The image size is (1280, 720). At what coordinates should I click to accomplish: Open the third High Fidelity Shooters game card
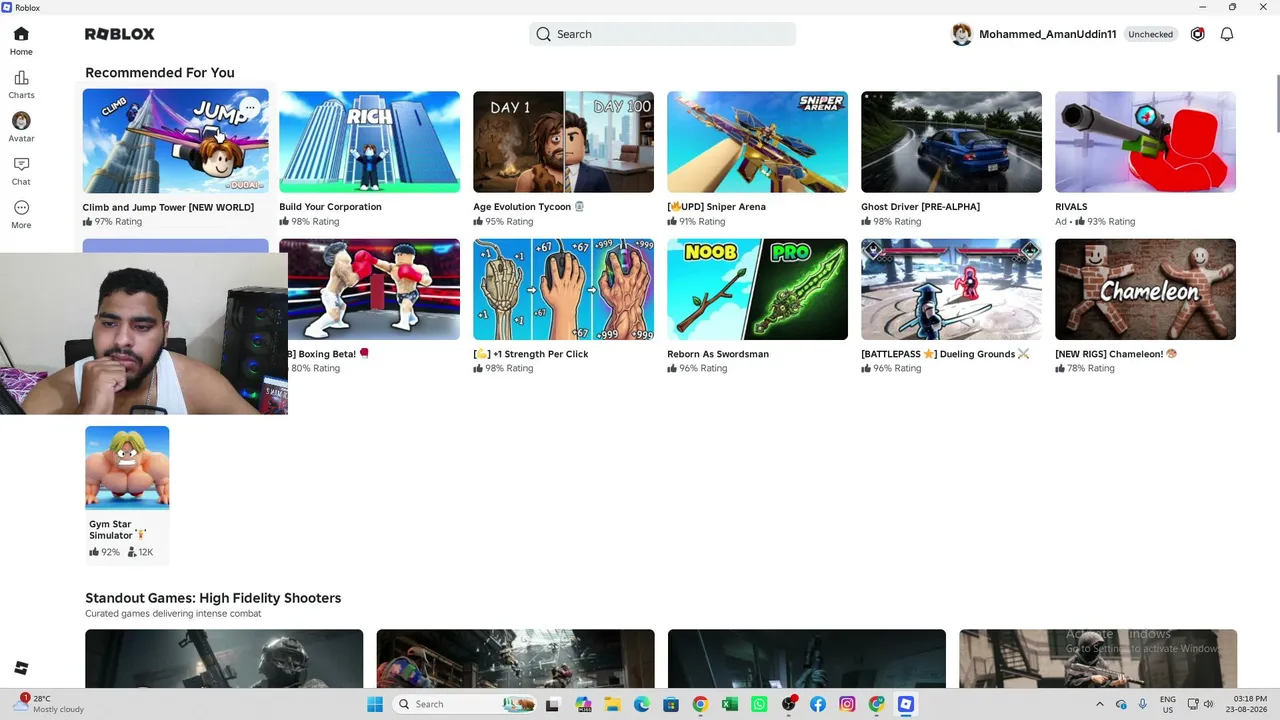click(806, 659)
